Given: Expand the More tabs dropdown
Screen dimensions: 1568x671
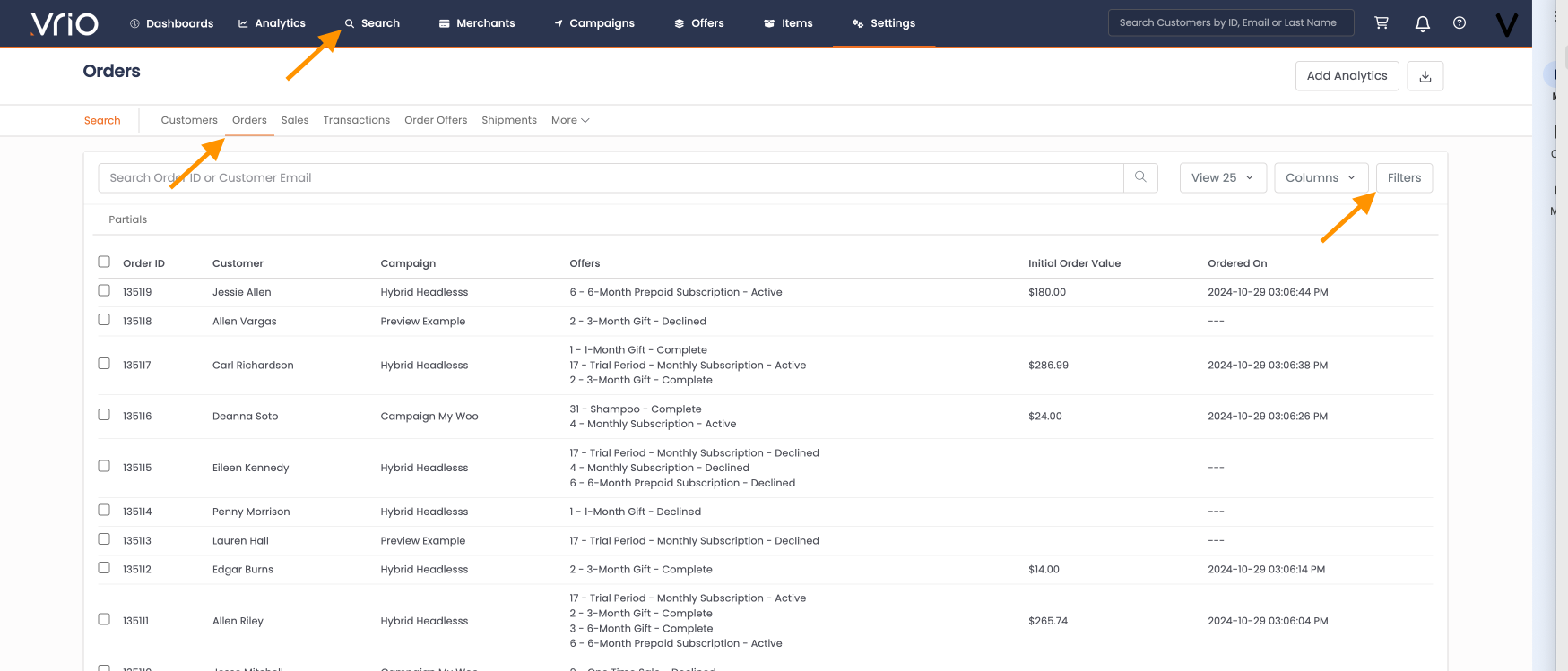Looking at the screenshot, I should (570, 120).
